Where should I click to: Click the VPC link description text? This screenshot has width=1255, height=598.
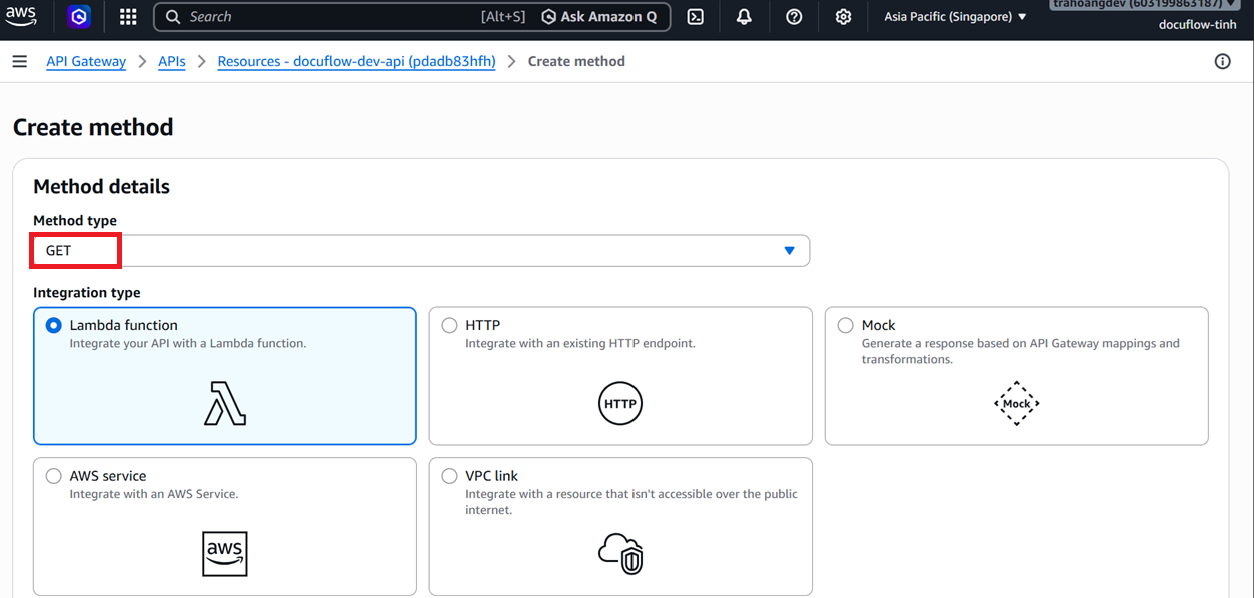pos(632,502)
